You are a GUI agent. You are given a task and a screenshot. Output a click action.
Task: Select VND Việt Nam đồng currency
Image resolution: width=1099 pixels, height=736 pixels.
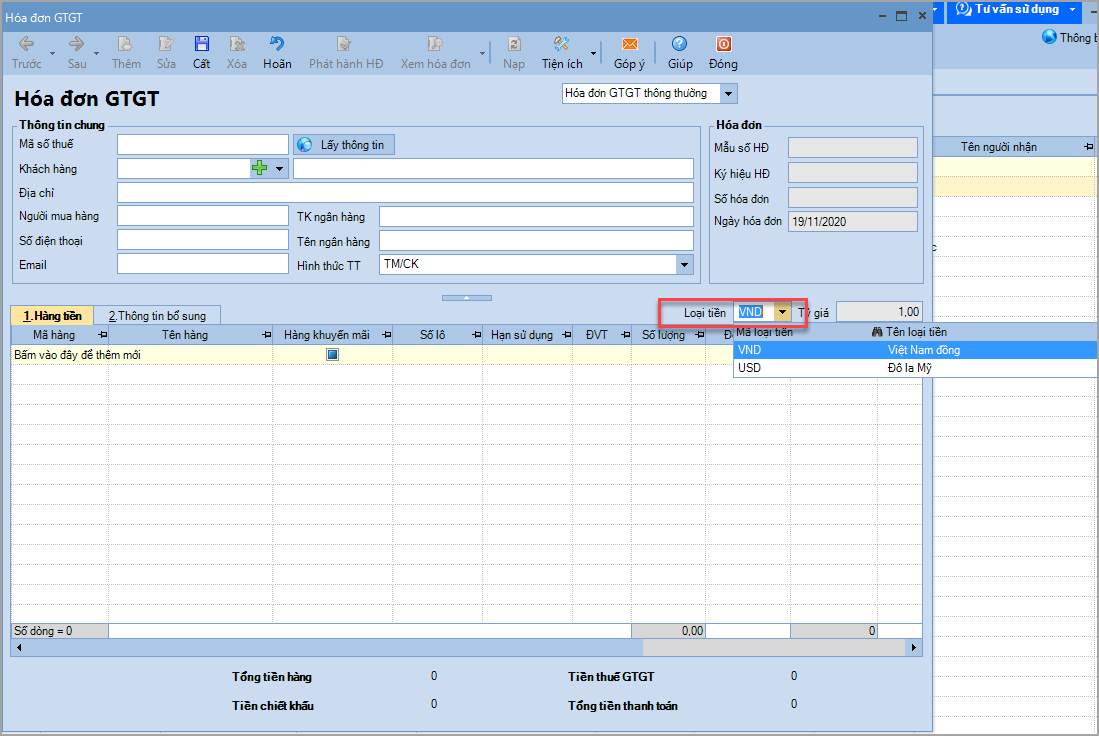[x=915, y=350]
